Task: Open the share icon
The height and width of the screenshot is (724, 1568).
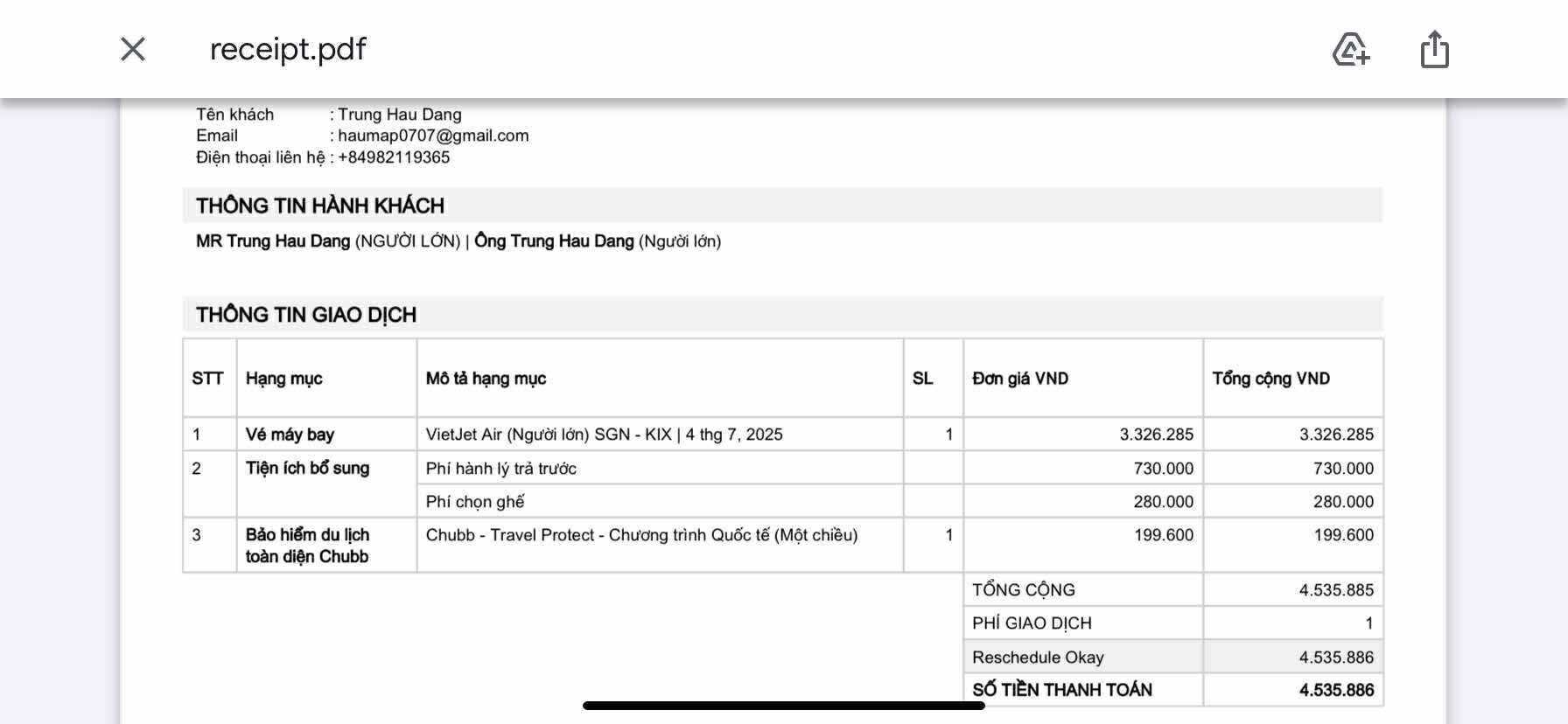Action: 1434,49
